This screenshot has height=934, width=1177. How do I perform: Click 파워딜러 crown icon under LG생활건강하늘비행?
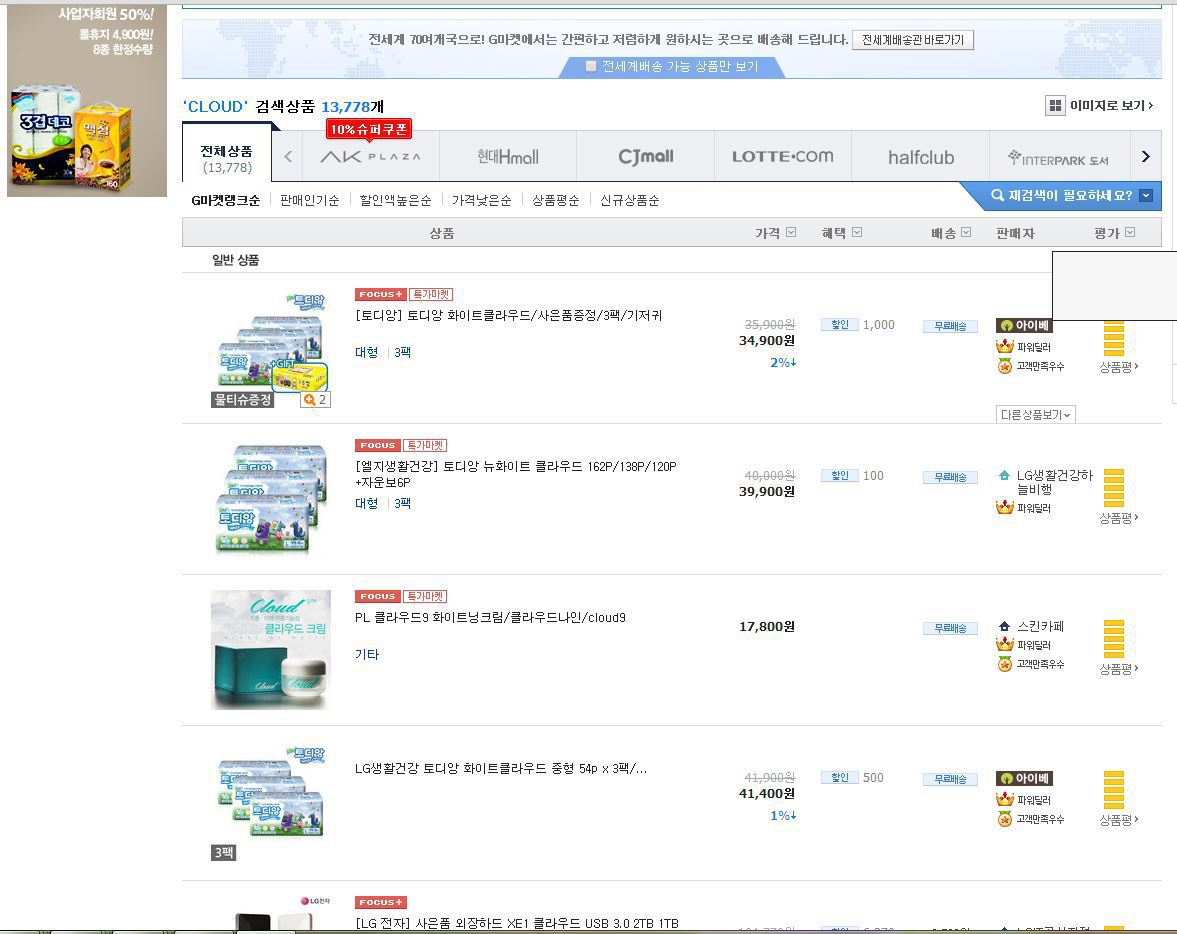(x=1005, y=508)
